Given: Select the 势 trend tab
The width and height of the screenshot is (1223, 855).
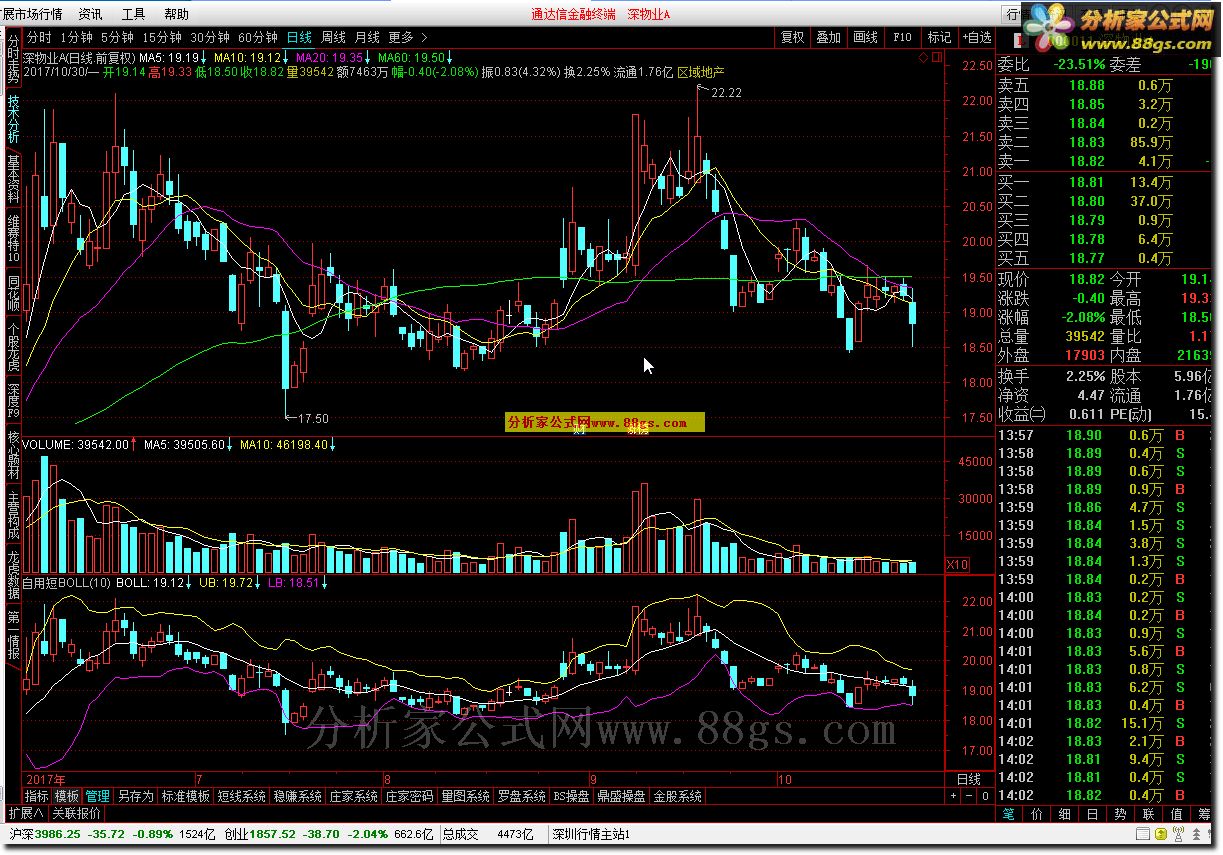Looking at the screenshot, I should (x=1121, y=814).
